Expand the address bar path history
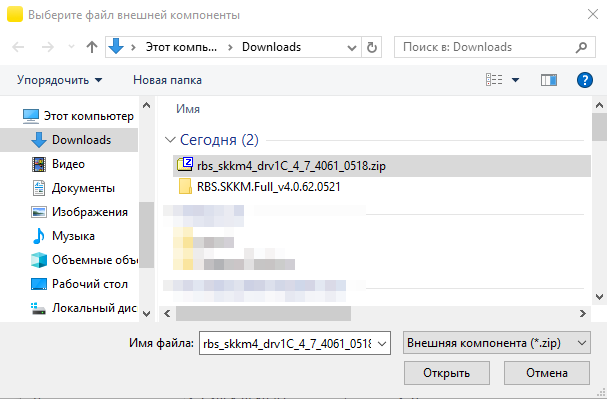 pos(352,48)
